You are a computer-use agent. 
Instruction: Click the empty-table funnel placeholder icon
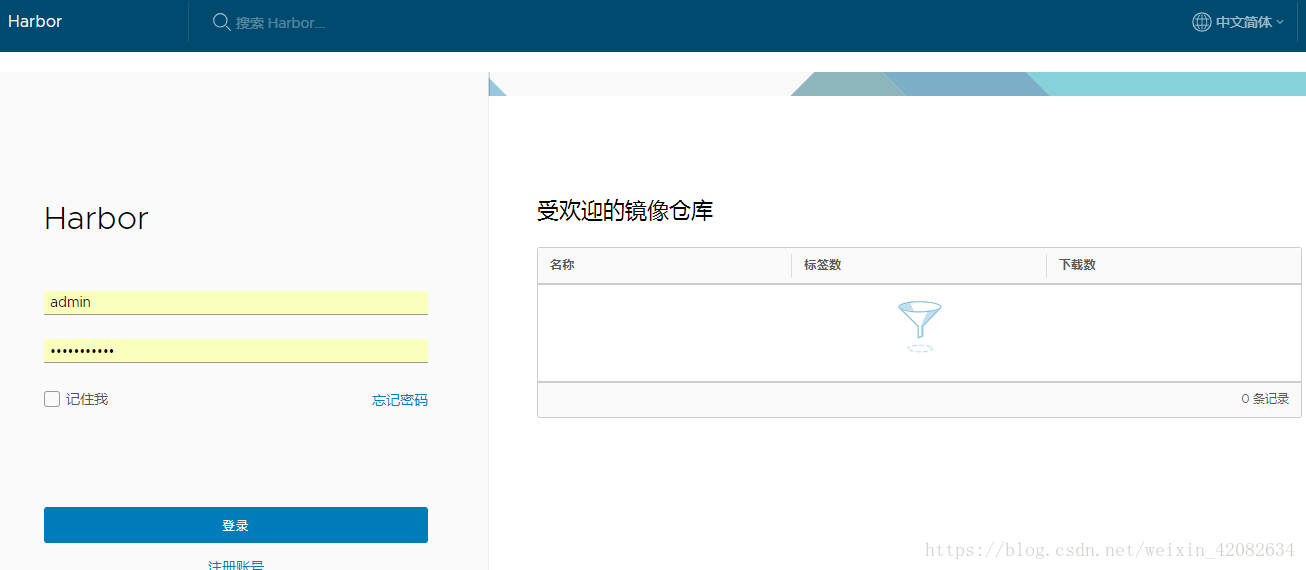(920, 326)
